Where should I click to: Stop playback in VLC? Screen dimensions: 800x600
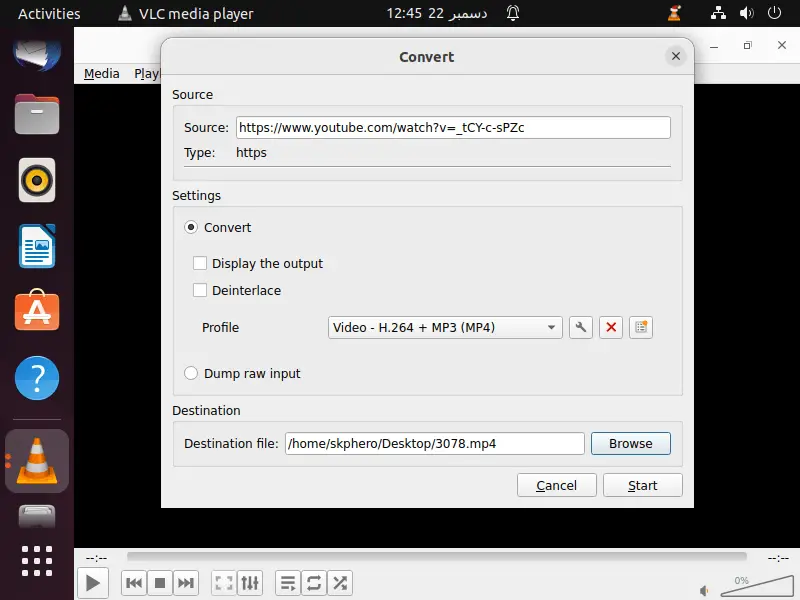pos(160,583)
